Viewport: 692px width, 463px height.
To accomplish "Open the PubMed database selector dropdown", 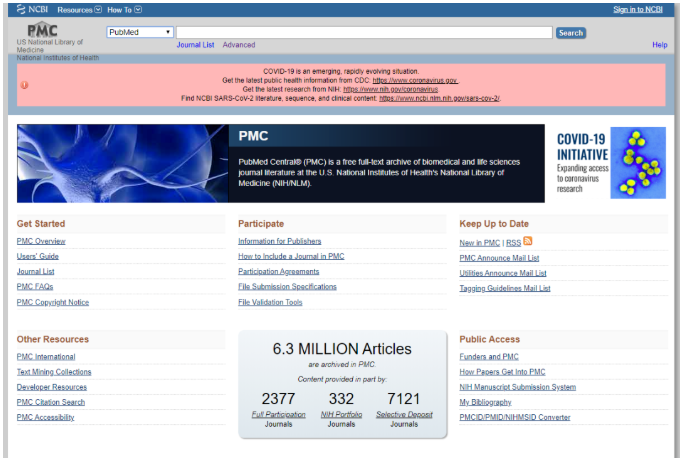I will click(x=139, y=32).
